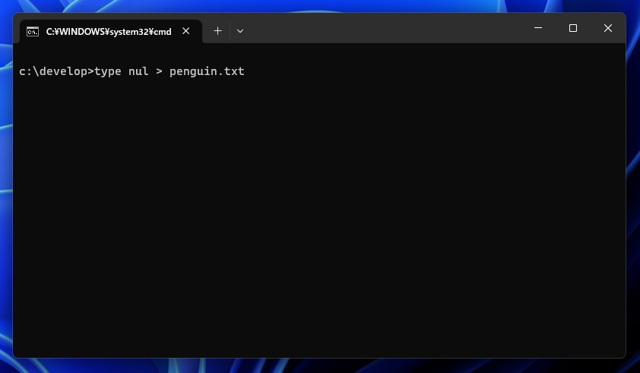Click the 'c:\develop>' prompt text

coord(56,71)
